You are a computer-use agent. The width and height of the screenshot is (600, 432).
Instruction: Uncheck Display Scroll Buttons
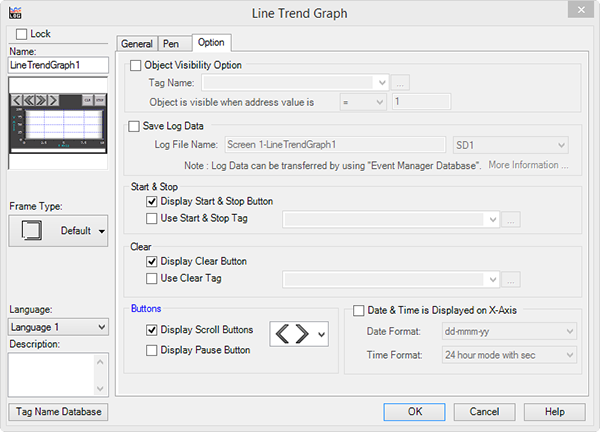(x=152, y=330)
